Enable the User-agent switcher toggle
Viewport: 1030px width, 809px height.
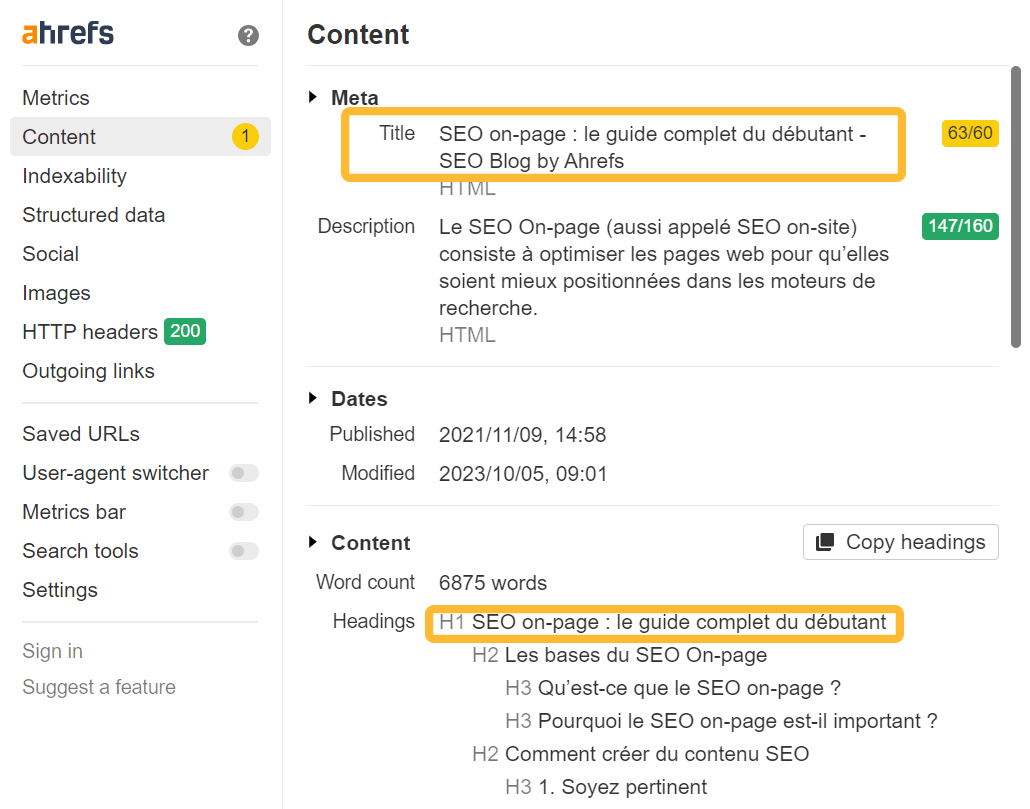[243, 472]
